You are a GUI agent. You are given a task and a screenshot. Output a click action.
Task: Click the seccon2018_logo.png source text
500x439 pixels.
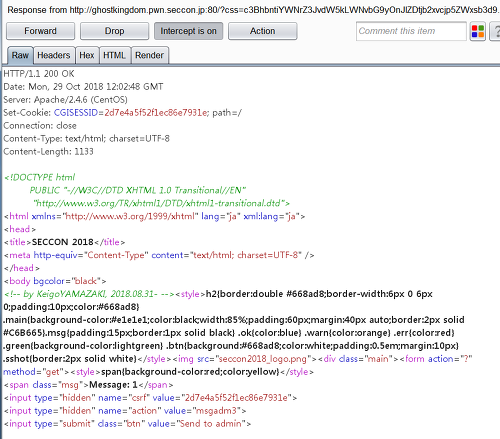point(261,359)
